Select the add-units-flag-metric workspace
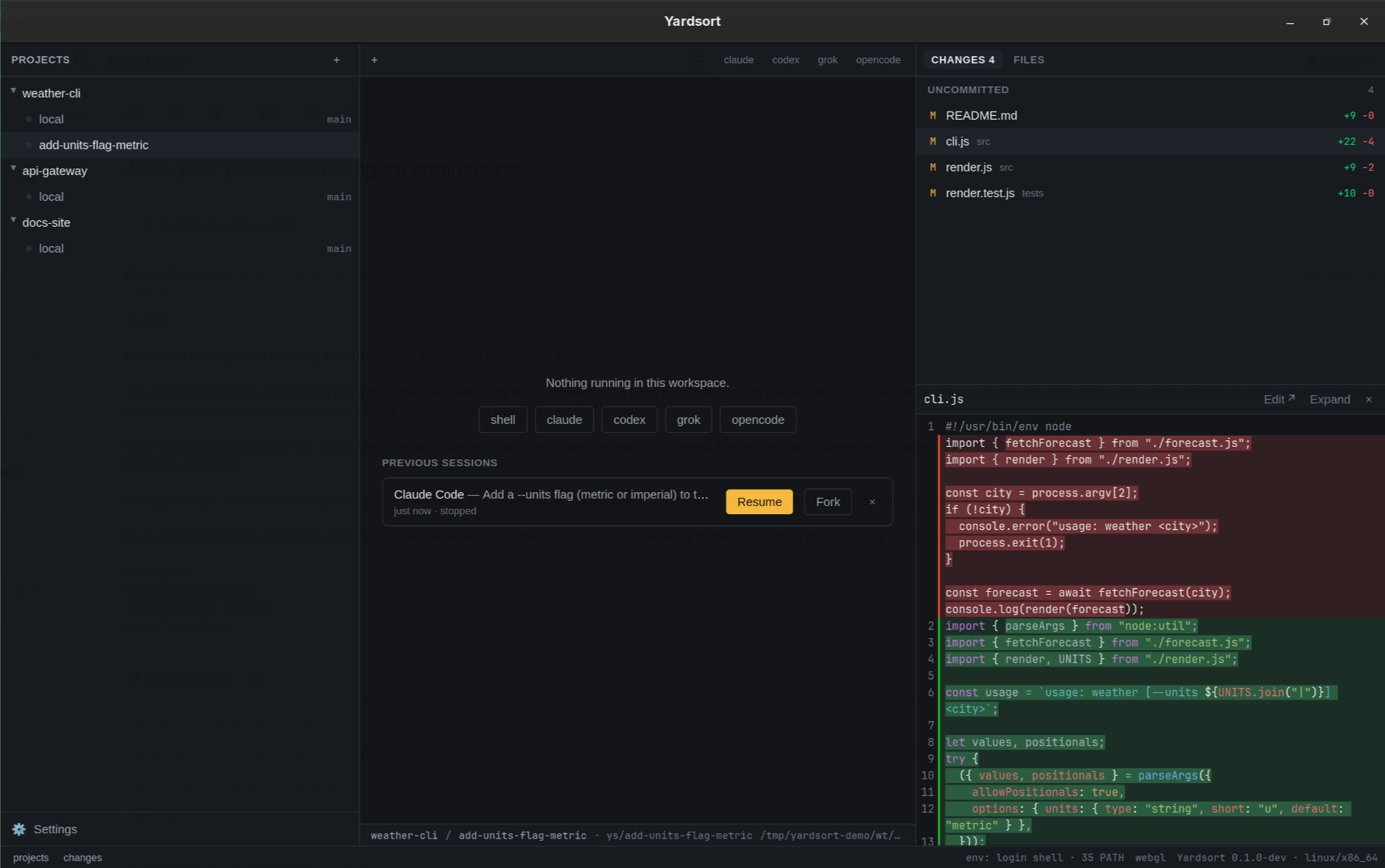Viewport: 1385px width, 868px height. tap(179, 145)
